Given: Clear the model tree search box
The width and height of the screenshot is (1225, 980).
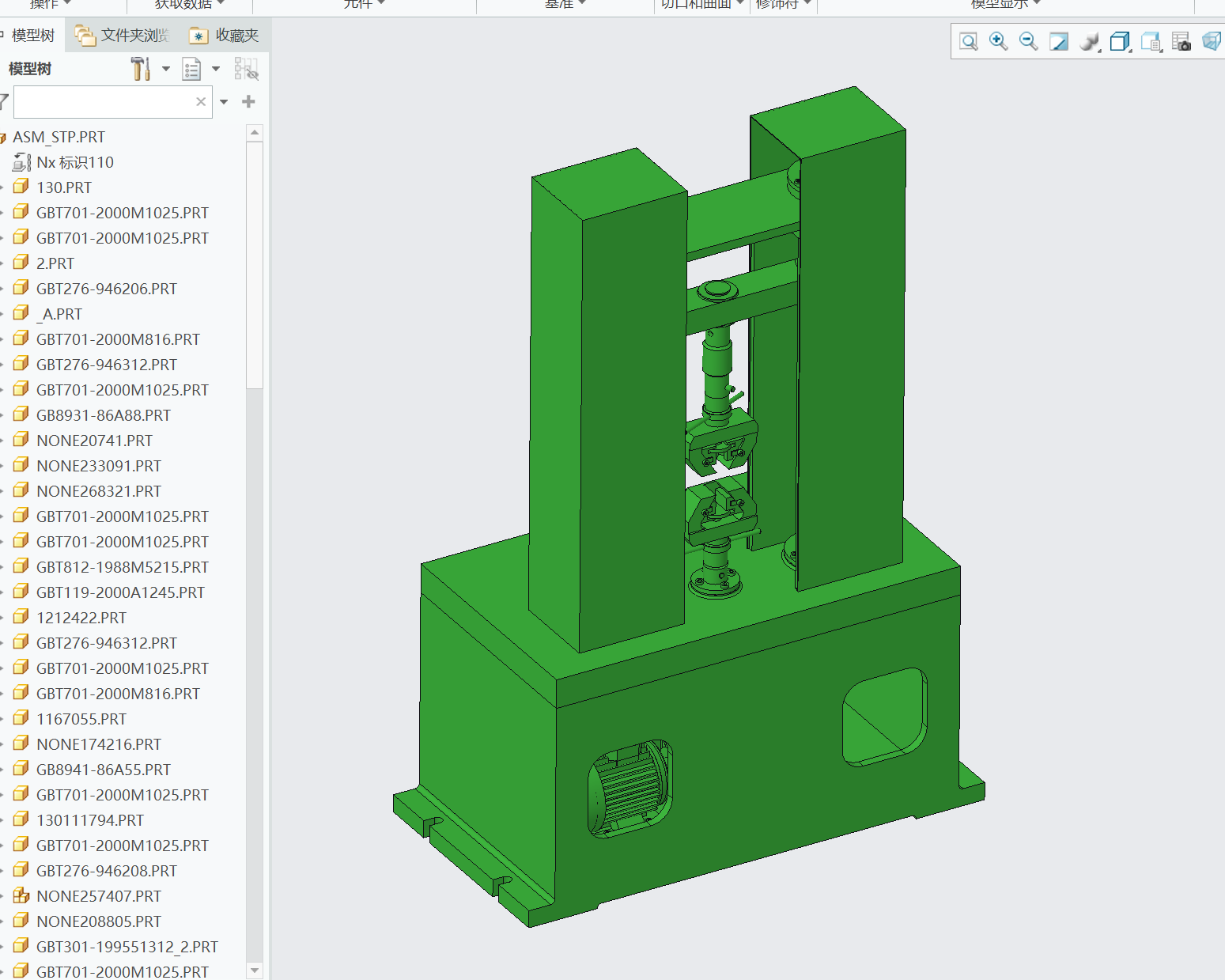Looking at the screenshot, I should 201,102.
